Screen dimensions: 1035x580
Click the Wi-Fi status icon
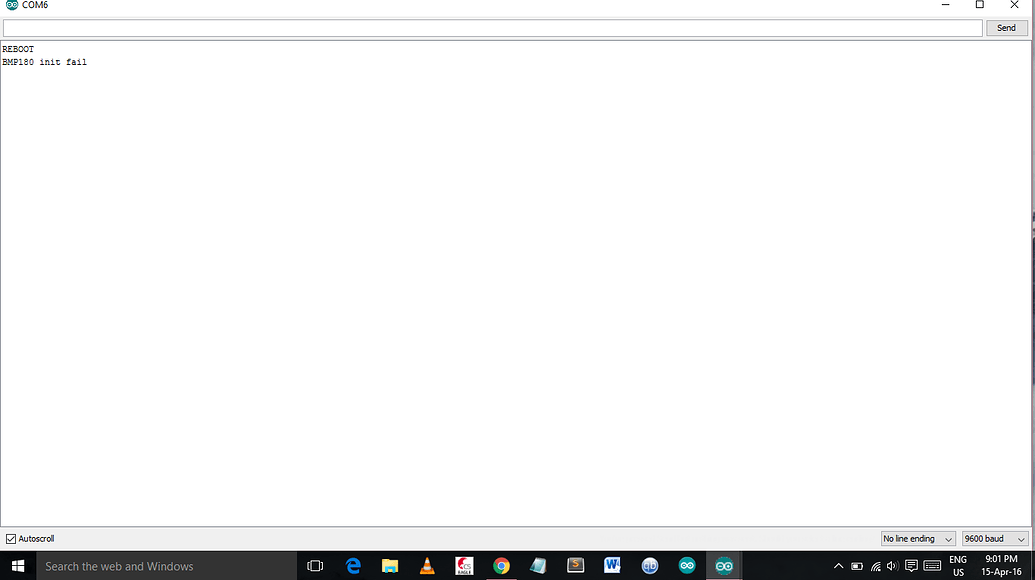coord(875,566)
